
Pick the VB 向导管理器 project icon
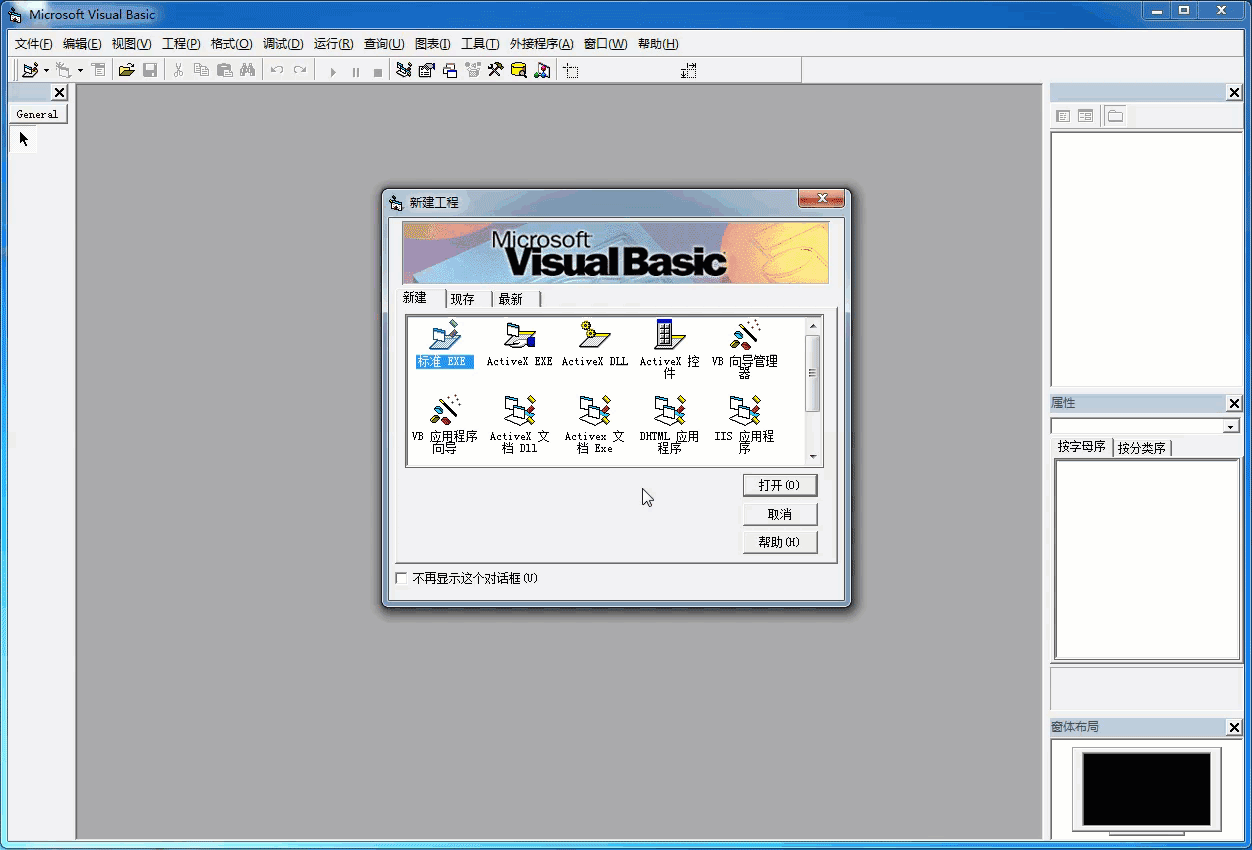tap(745, 349)
